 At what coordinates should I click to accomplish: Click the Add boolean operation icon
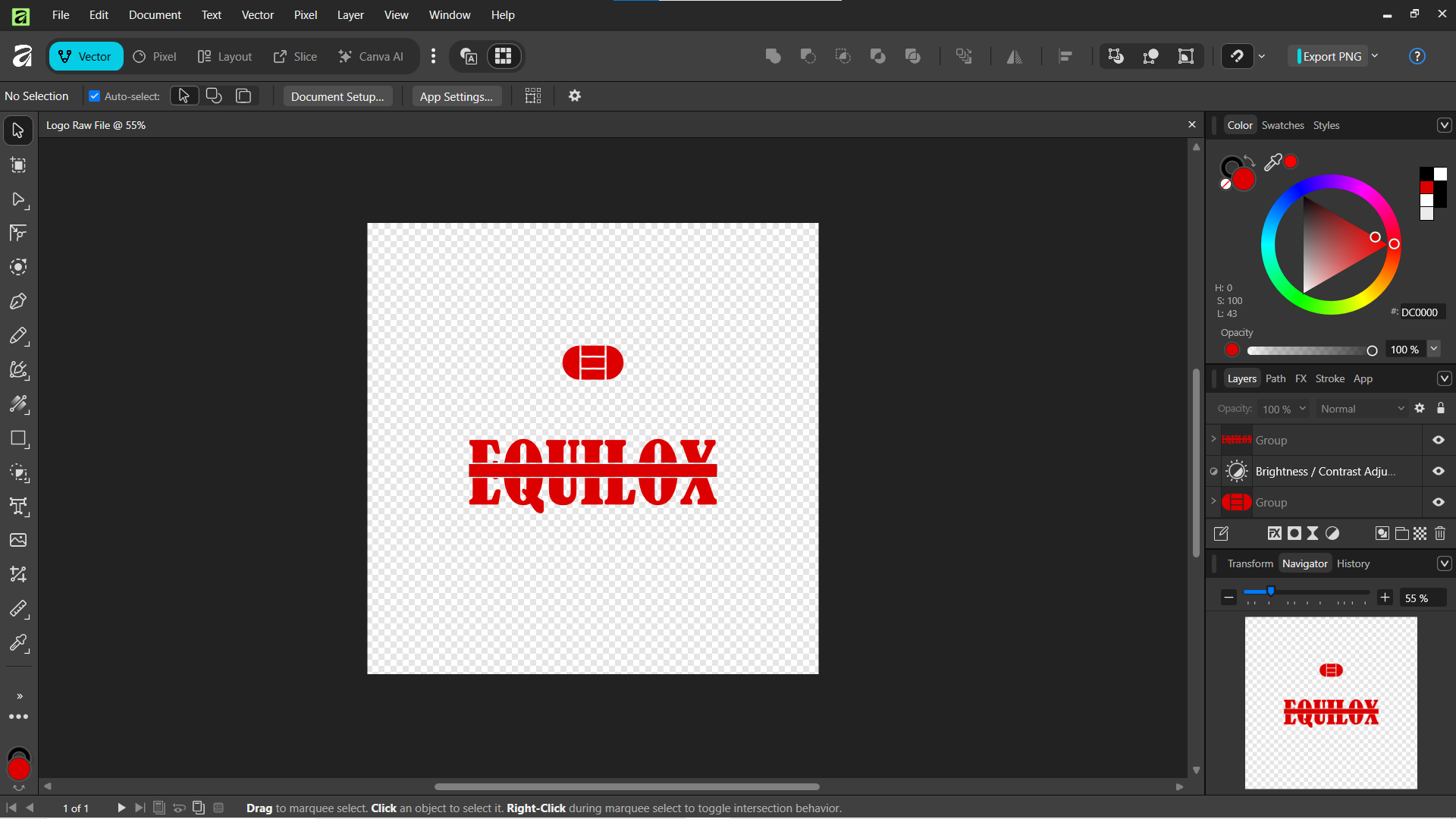click(773, 56)
